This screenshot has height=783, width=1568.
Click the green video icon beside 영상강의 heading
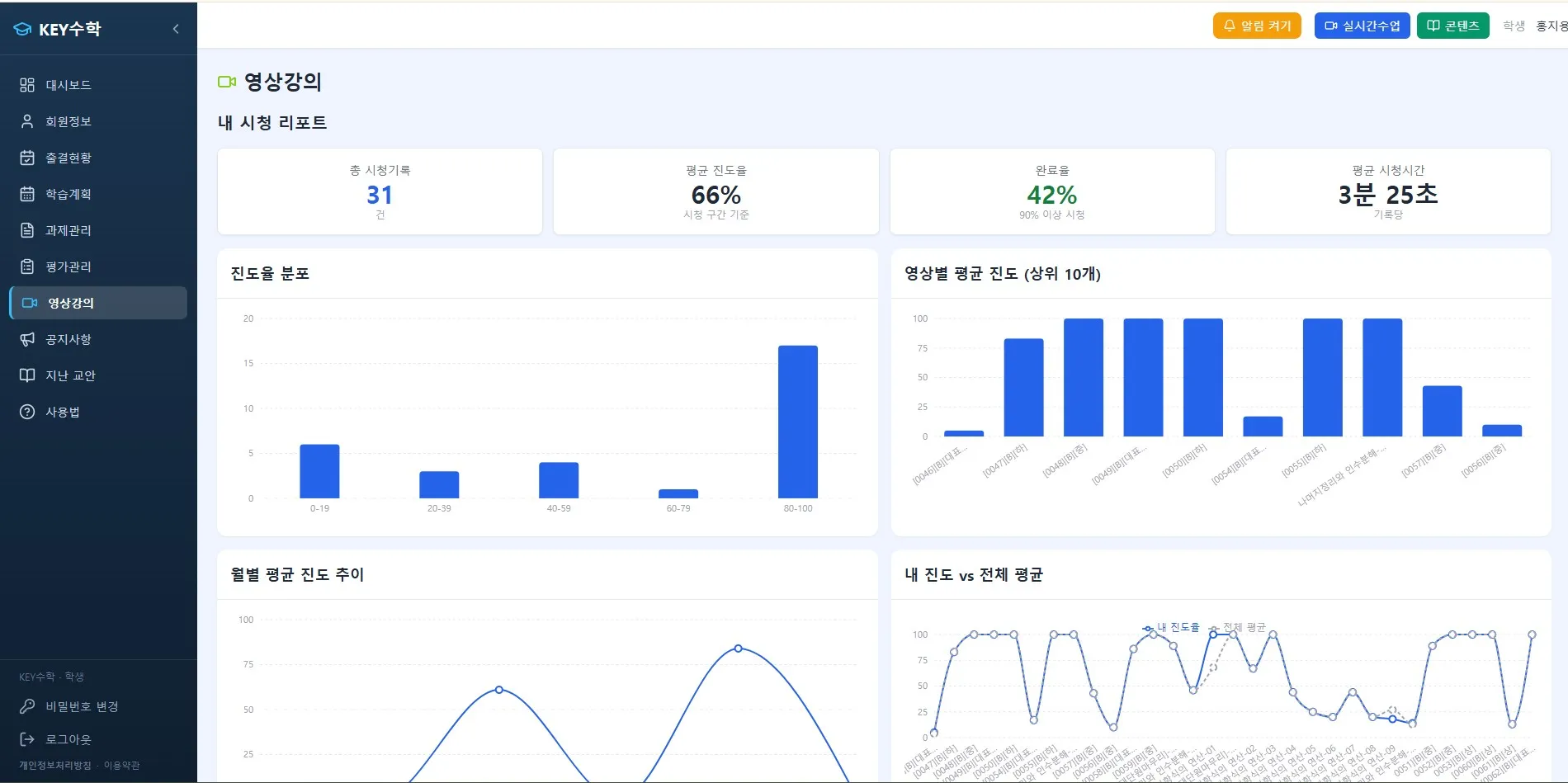tap(227, 82)
